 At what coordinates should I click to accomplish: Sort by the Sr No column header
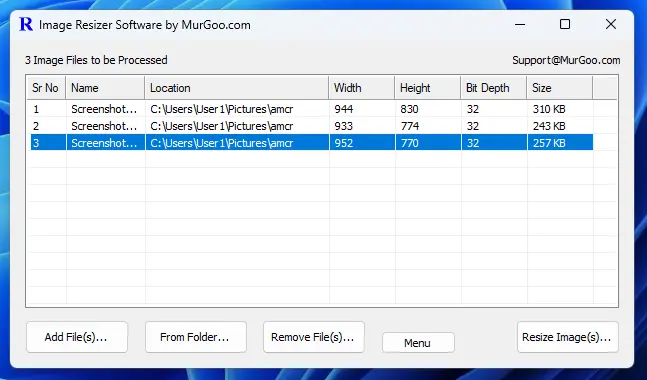point(46,88)
